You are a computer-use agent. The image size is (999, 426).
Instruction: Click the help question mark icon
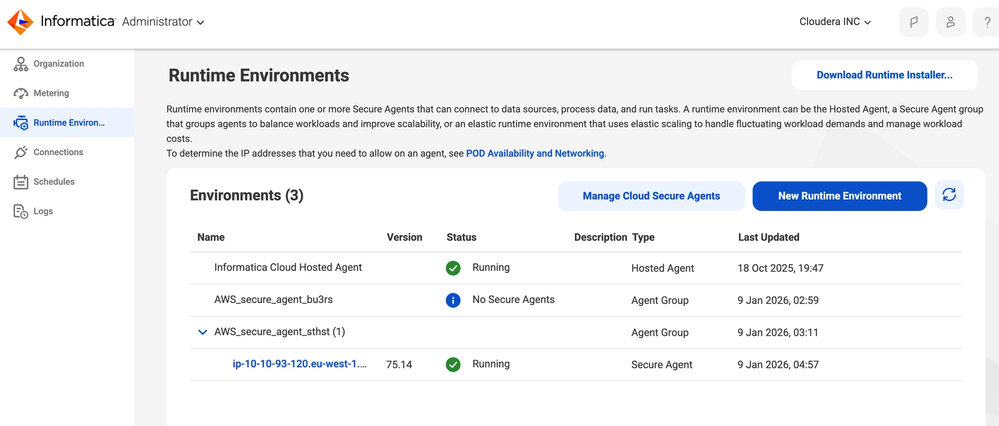click(987, 22)
